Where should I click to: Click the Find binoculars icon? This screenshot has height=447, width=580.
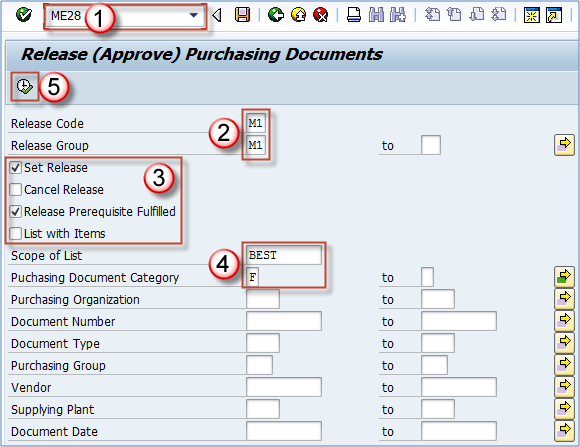[376, 15]
